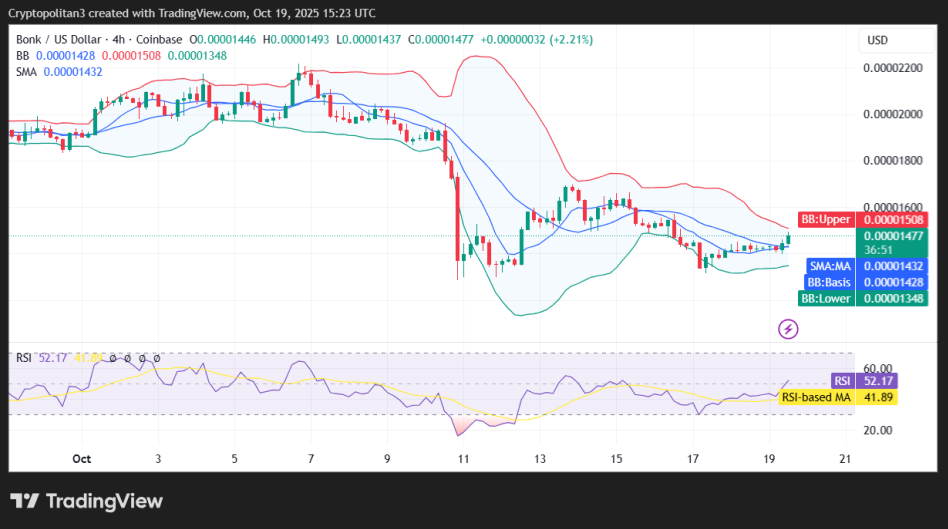
Task: Click the purple lightning bolt icon
Action: pyautogui.click(x=788, y=329)
